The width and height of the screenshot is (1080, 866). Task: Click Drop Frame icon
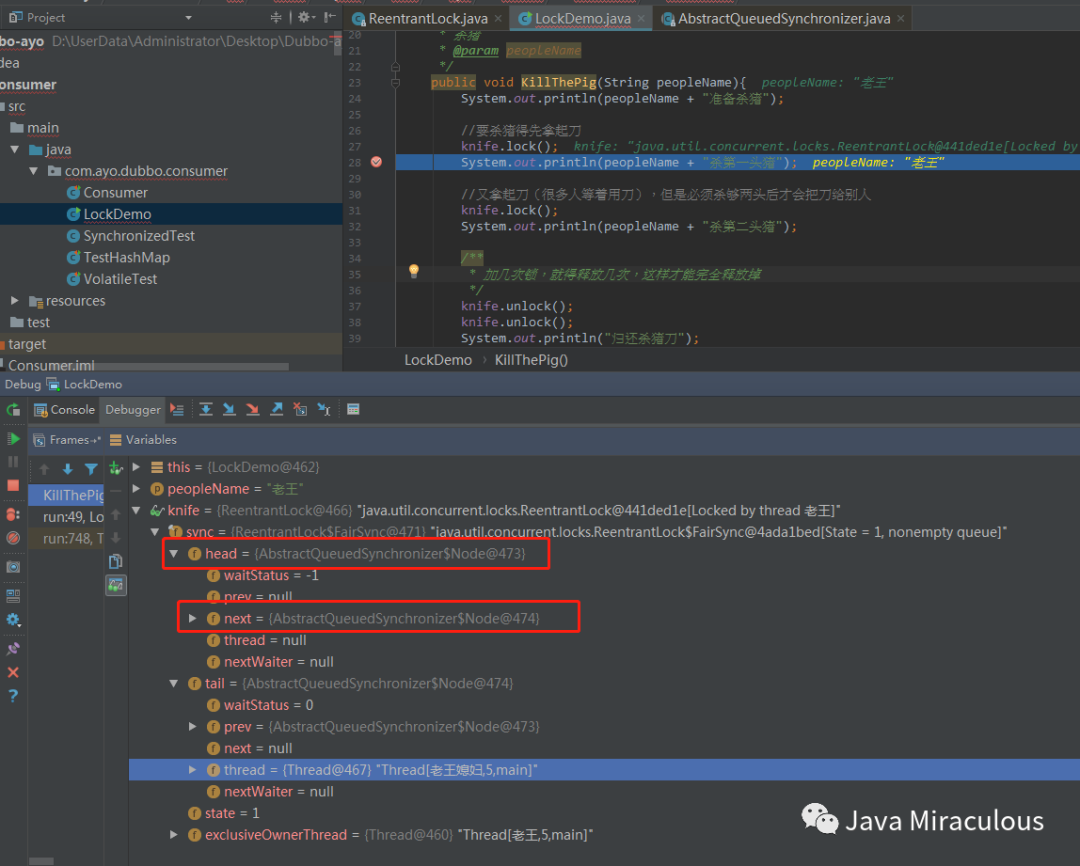300,410
